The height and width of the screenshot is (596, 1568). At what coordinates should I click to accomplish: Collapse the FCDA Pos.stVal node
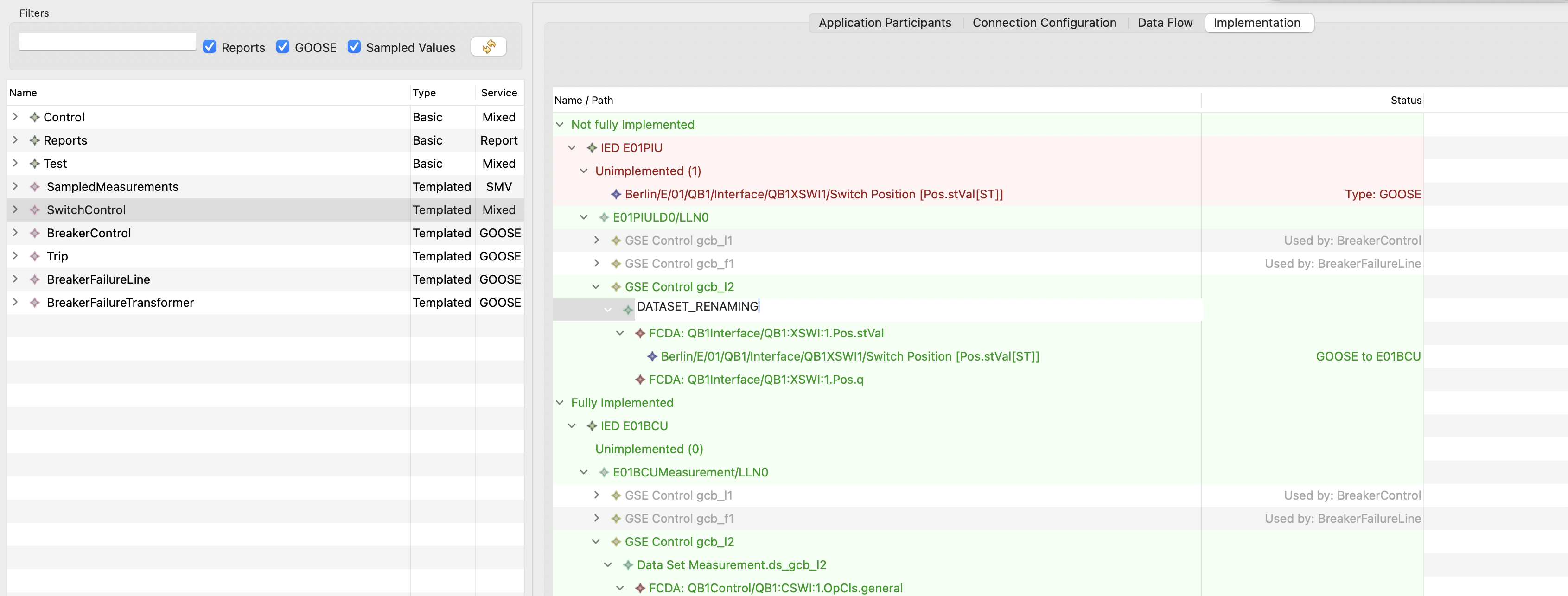620,333
